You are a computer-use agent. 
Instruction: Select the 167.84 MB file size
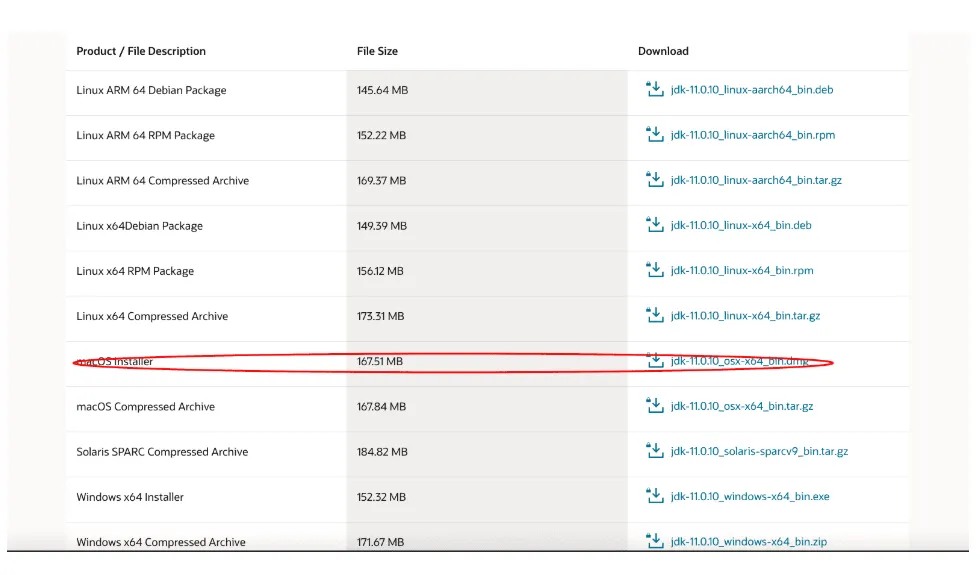click(381, 407)
